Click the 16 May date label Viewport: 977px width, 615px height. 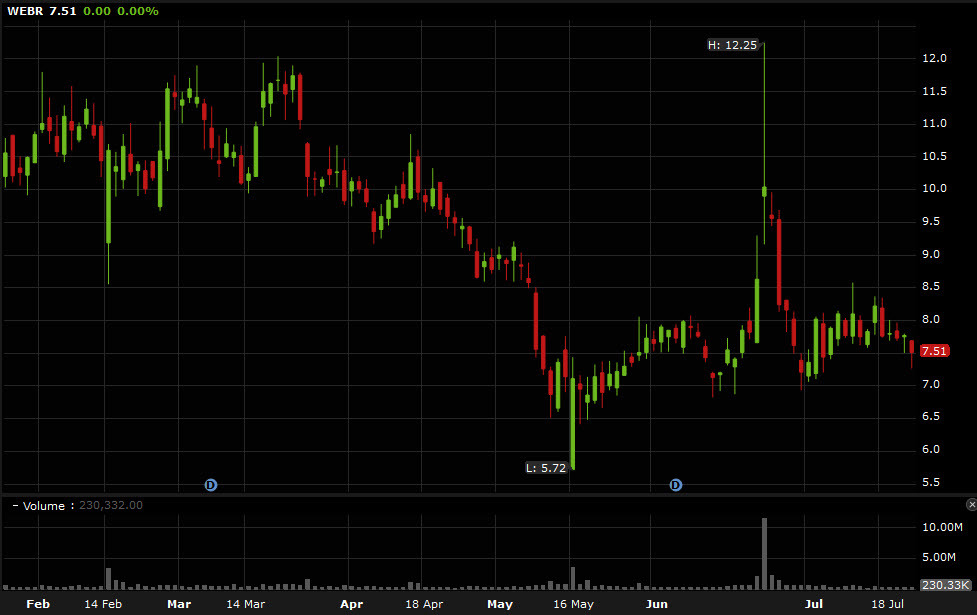pyautogui.click(x=573, y=604)
